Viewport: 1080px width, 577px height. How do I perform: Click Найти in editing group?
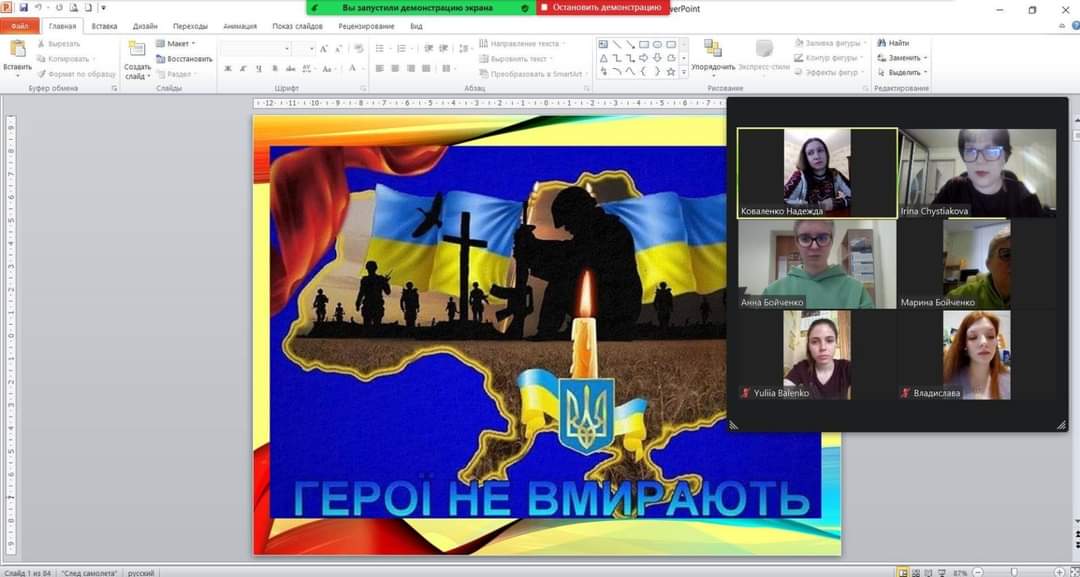pos(893,43)
